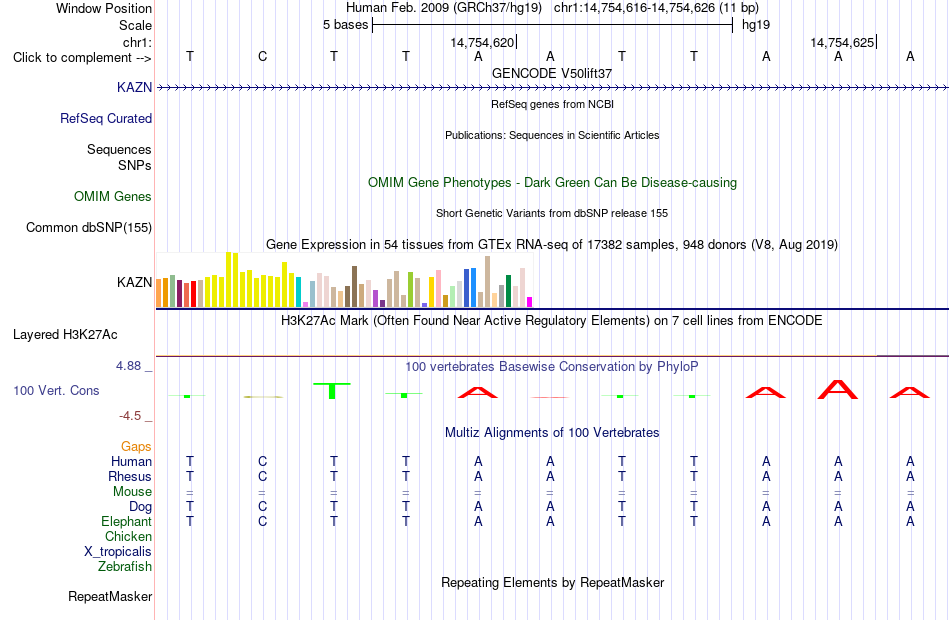Click the 14,754,625 position marker
Image resolution: width=950 pixels, height=620 pixels.
(x=843, y=42)
